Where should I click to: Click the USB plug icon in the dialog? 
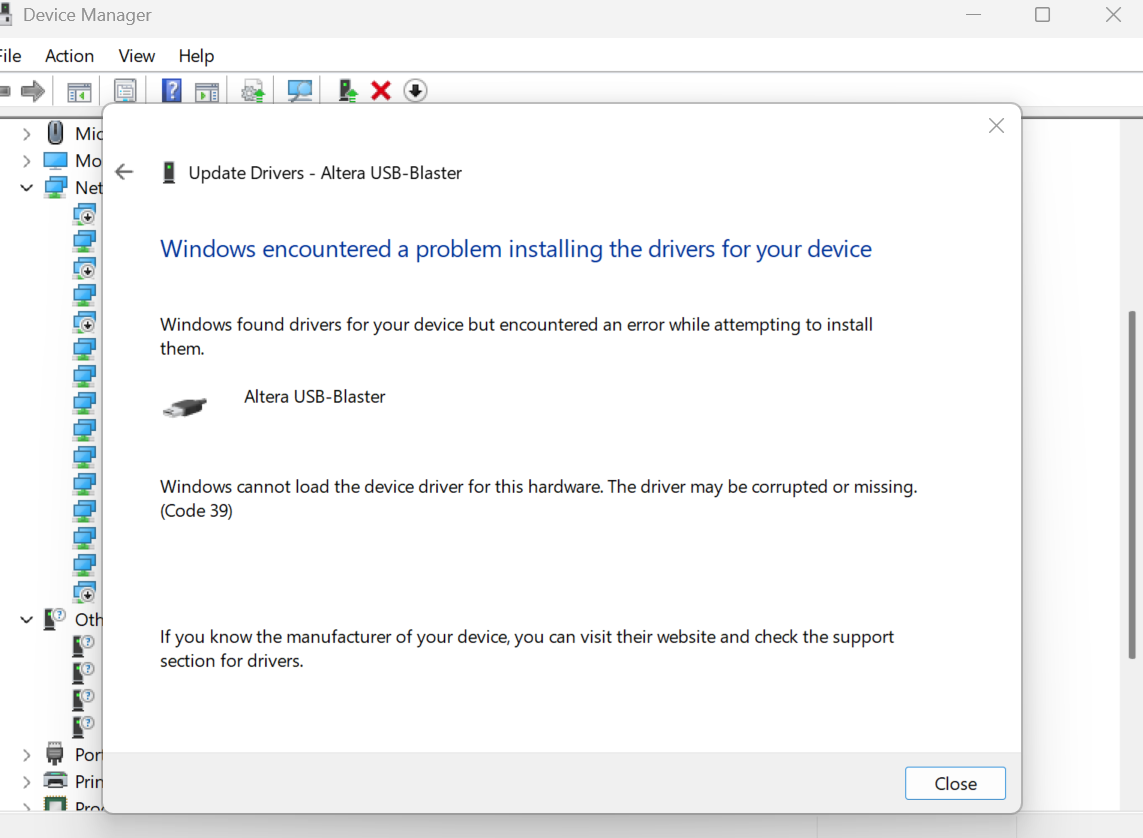click(184, 407)
